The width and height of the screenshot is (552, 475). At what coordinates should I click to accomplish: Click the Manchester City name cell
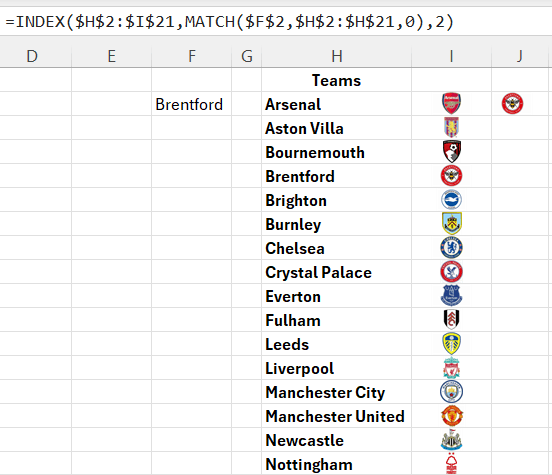coord(337,392)
